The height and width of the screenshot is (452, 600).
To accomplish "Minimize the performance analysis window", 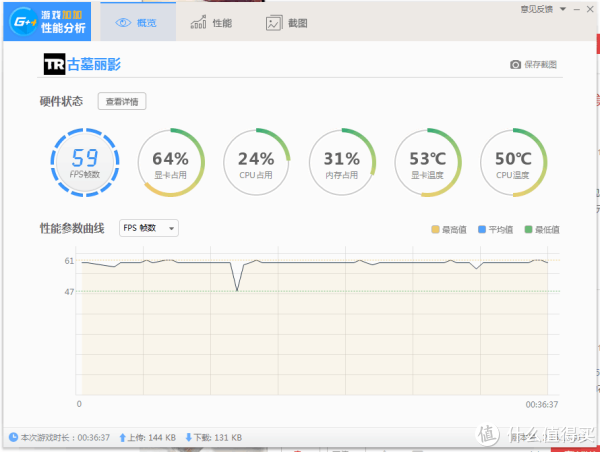I will (577, 10).
